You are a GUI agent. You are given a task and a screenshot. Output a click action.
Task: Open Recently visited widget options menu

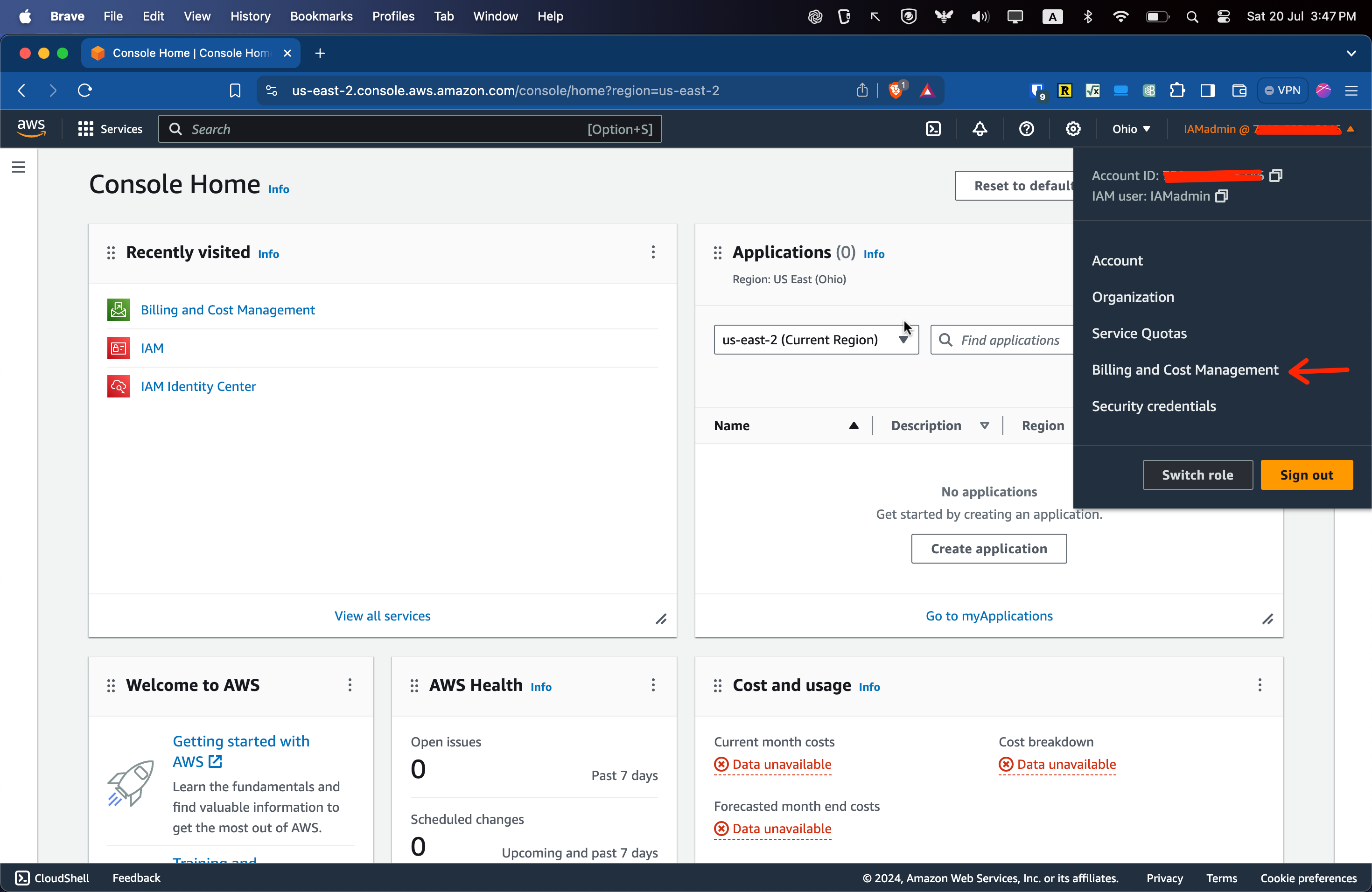click(x=652, y=252)
